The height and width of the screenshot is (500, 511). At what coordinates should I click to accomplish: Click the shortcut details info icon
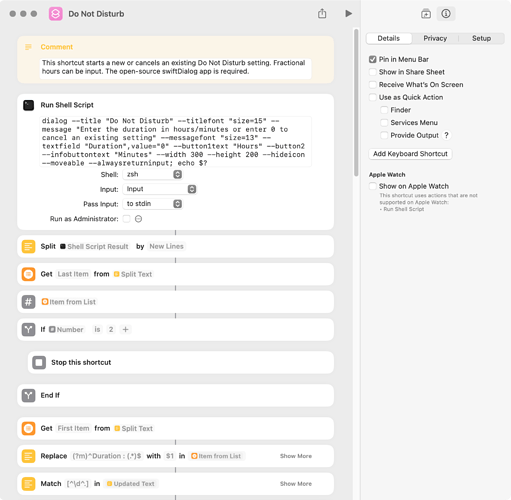[x=446, y=14]
